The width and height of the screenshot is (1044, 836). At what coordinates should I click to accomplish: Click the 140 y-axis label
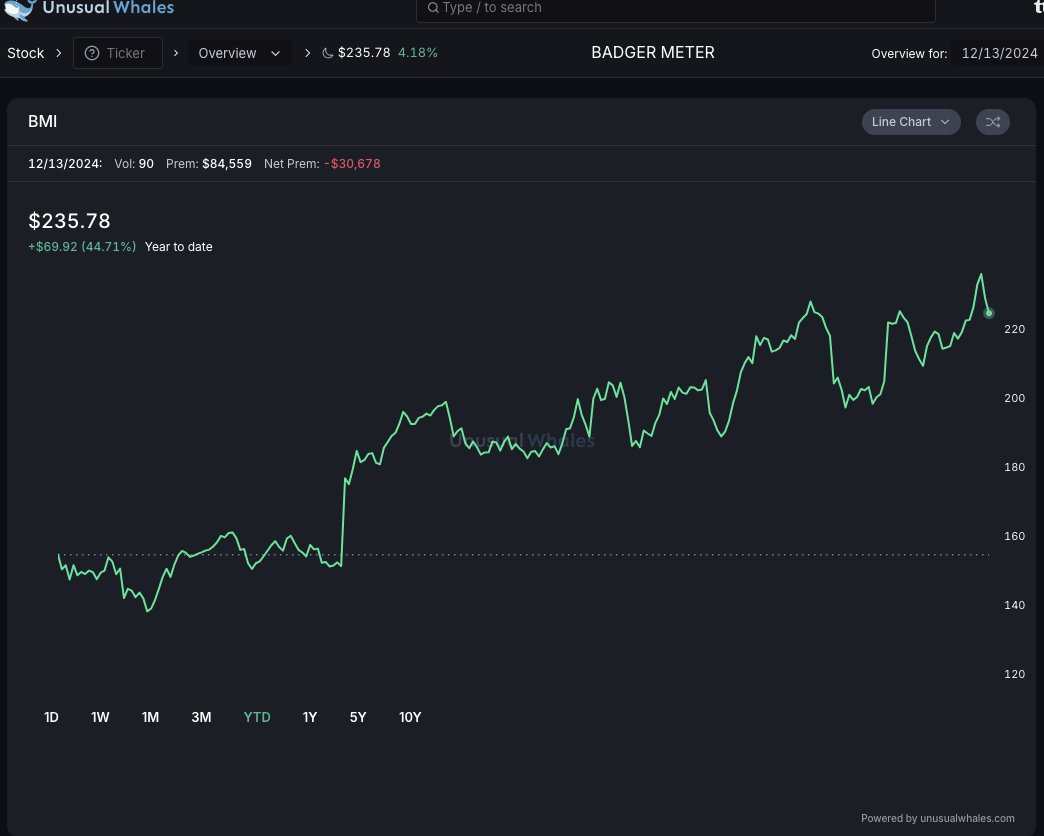[1014, 605]
